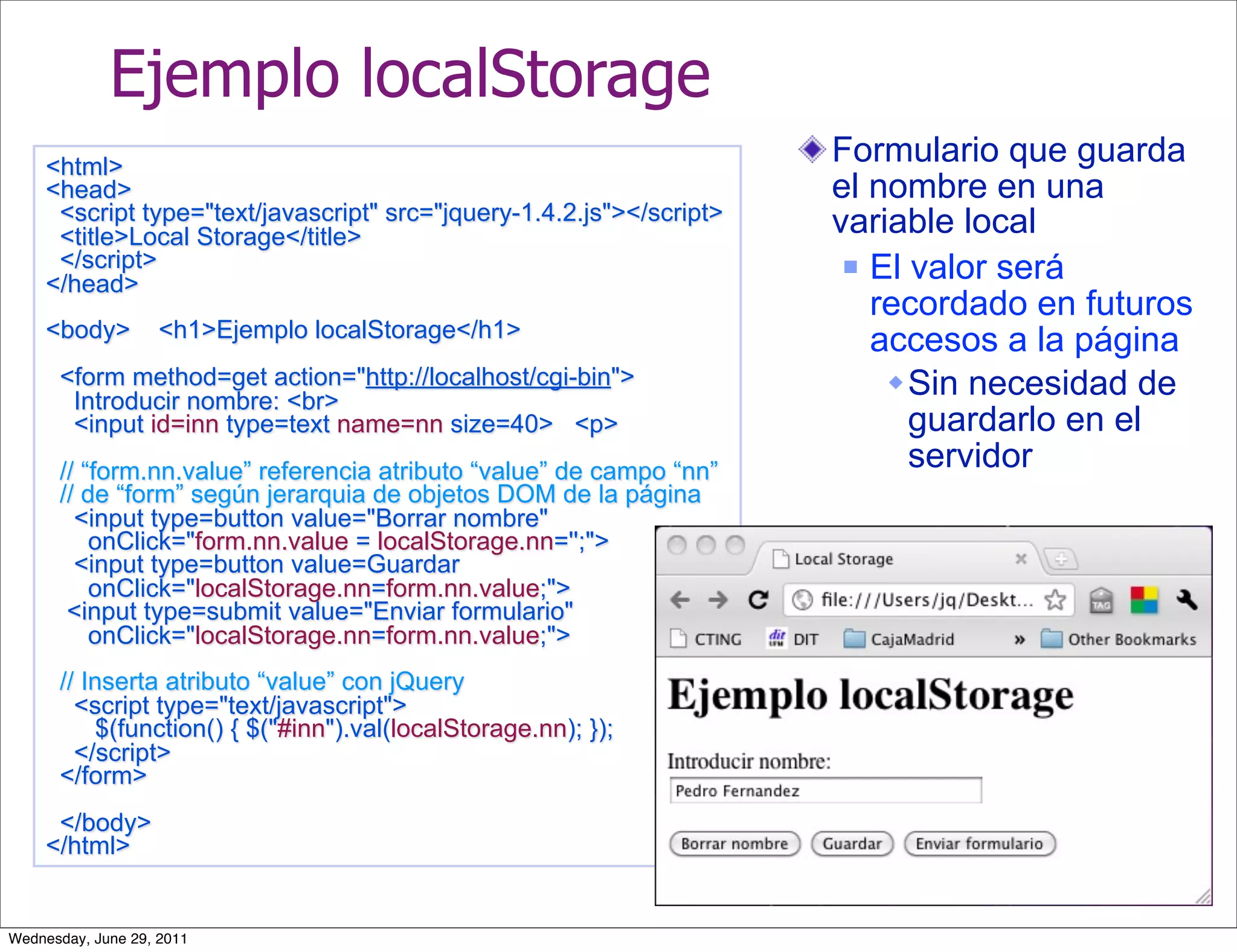Open the CTING bookmark
The image size is (1237, 952).
[706, 639]
